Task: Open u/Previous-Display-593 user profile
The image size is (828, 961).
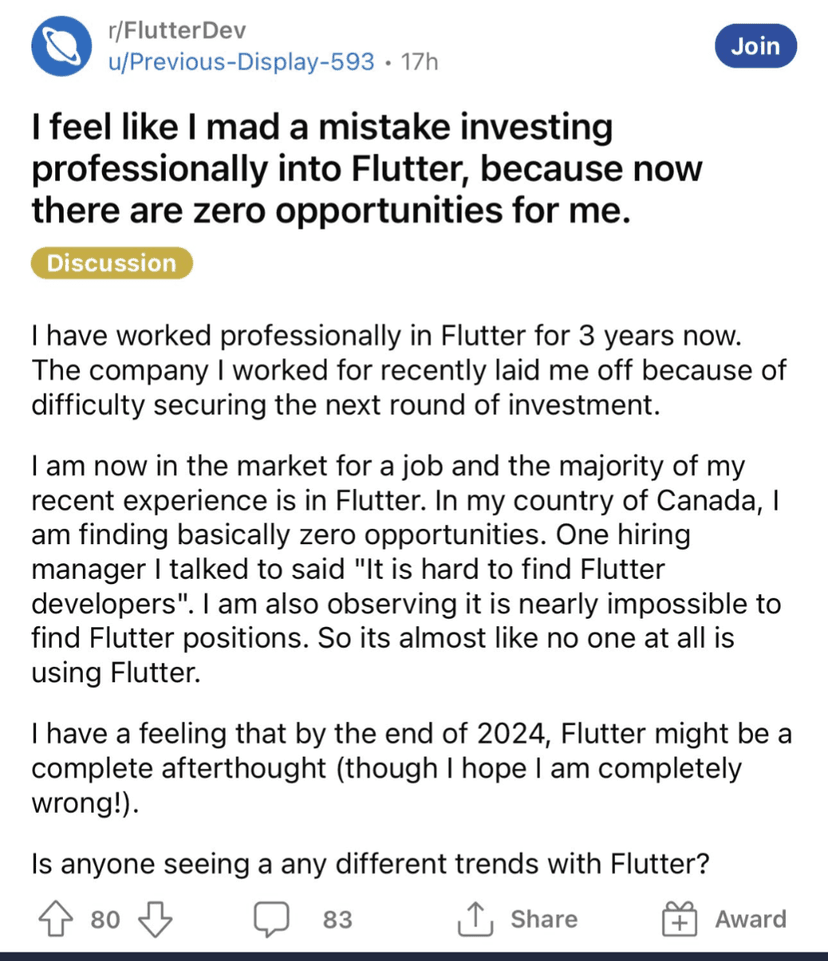Action: coord(241,61)
